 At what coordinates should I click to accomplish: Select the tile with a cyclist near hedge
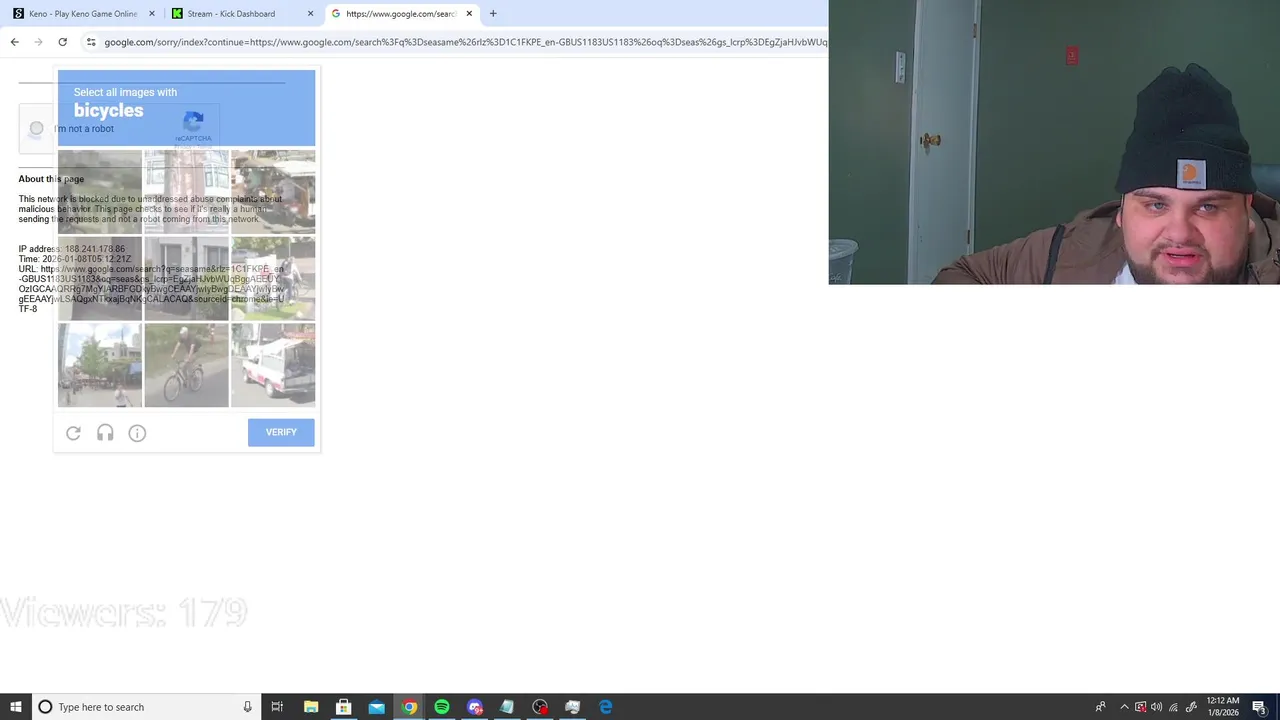[x=273, y=278]
